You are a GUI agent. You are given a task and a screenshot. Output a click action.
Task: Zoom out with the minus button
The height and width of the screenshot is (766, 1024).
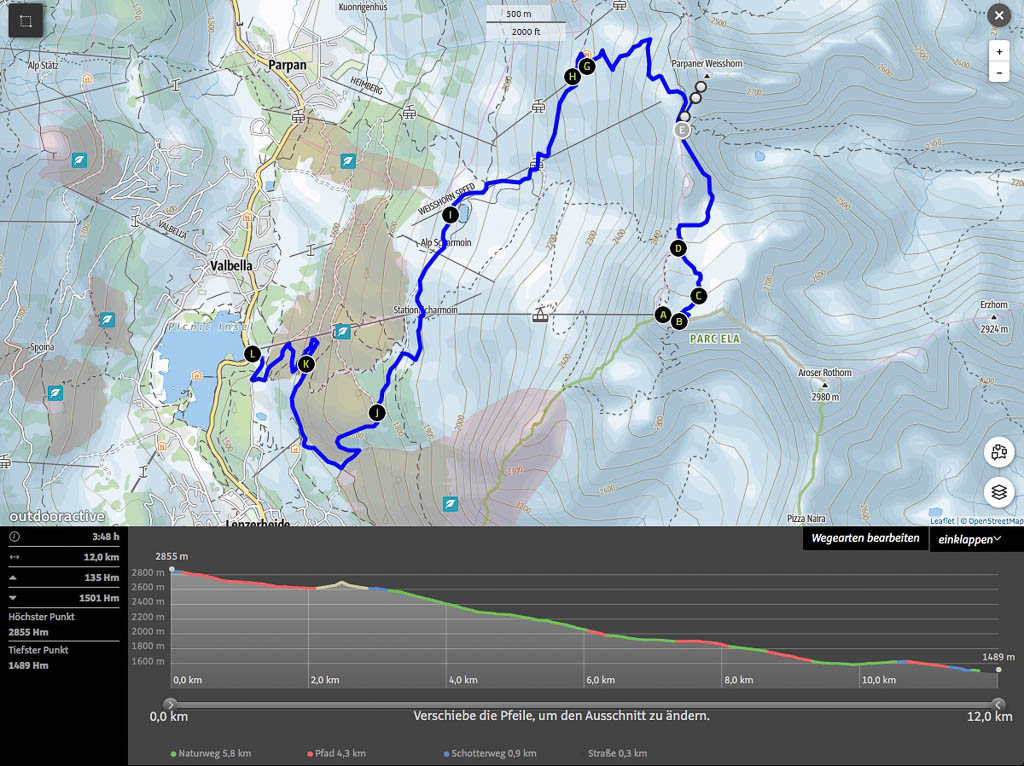[998, 73]
